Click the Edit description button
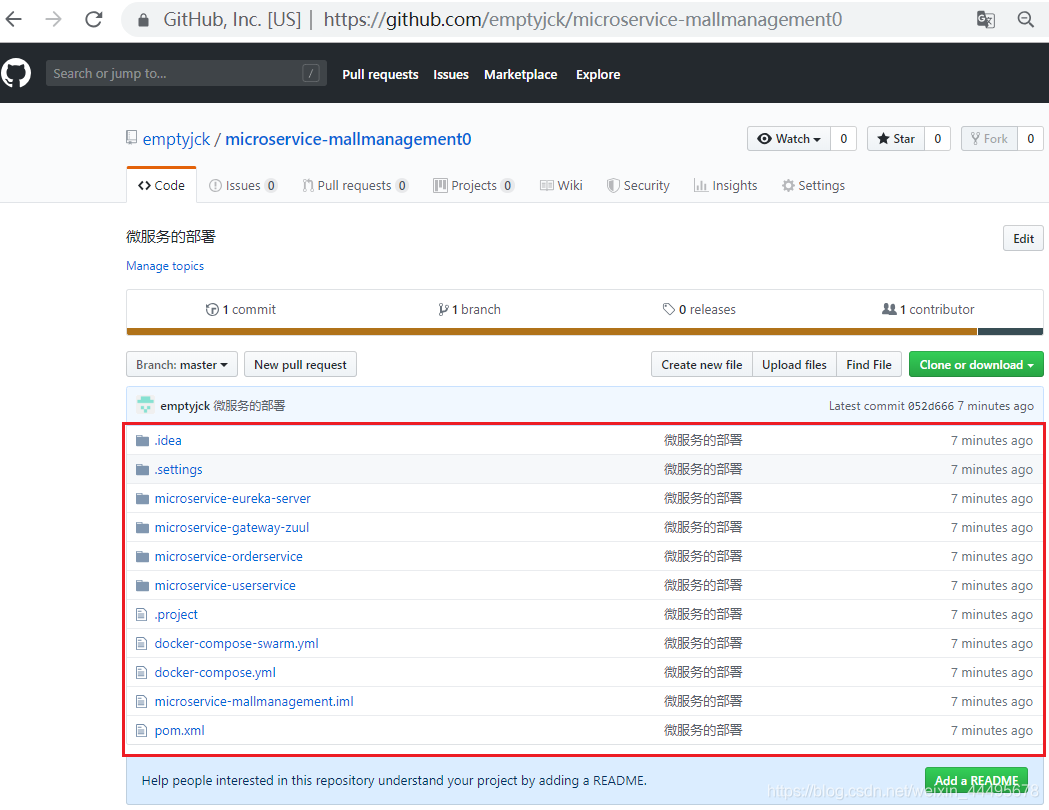Viewport: 1049px width, 810px height. (1023, 238)
